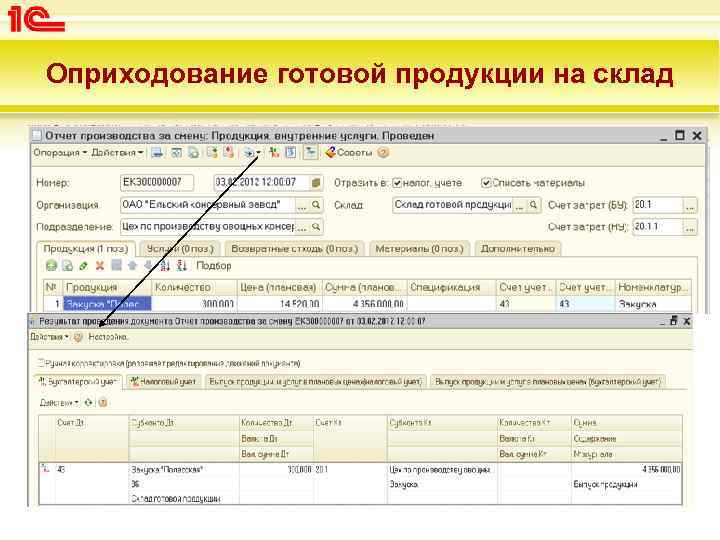Viewport: 720px width, 540px height.
Task: Click green add row icon in product table
Action: [51, 265]
